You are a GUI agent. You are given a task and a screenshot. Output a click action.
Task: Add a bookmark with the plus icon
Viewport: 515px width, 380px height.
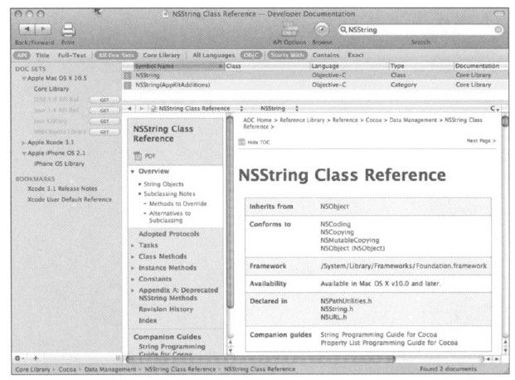pyautogui.click(x=36, y=358)
